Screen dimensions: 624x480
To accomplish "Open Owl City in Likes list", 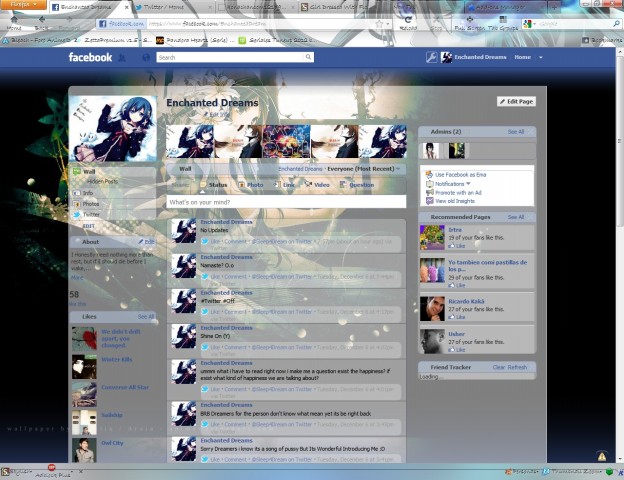I will click(x=112, y=443).
